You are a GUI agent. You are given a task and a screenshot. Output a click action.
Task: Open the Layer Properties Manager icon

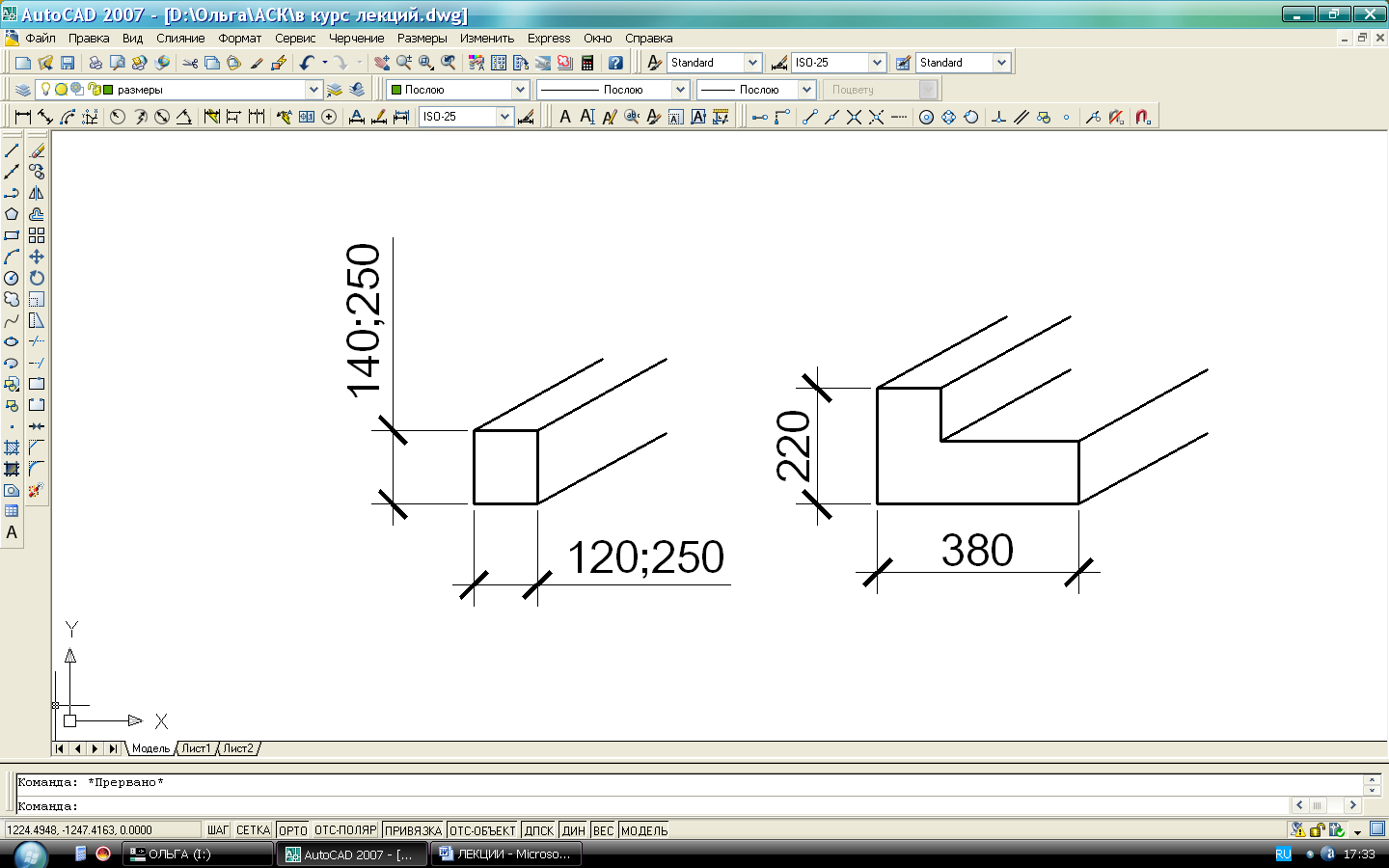tap(23, 90)
